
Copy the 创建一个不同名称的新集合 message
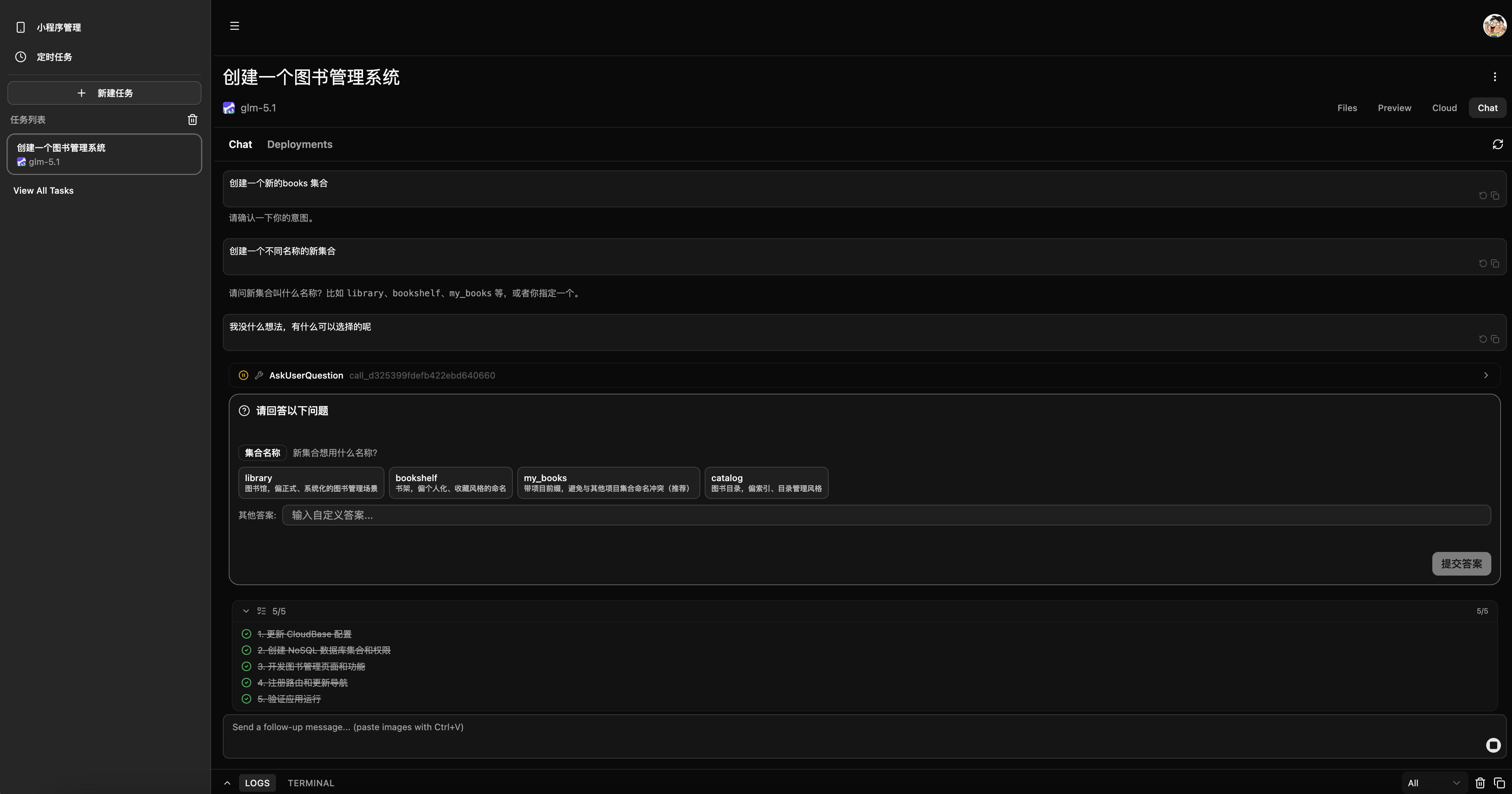[x=1495, y=264]
